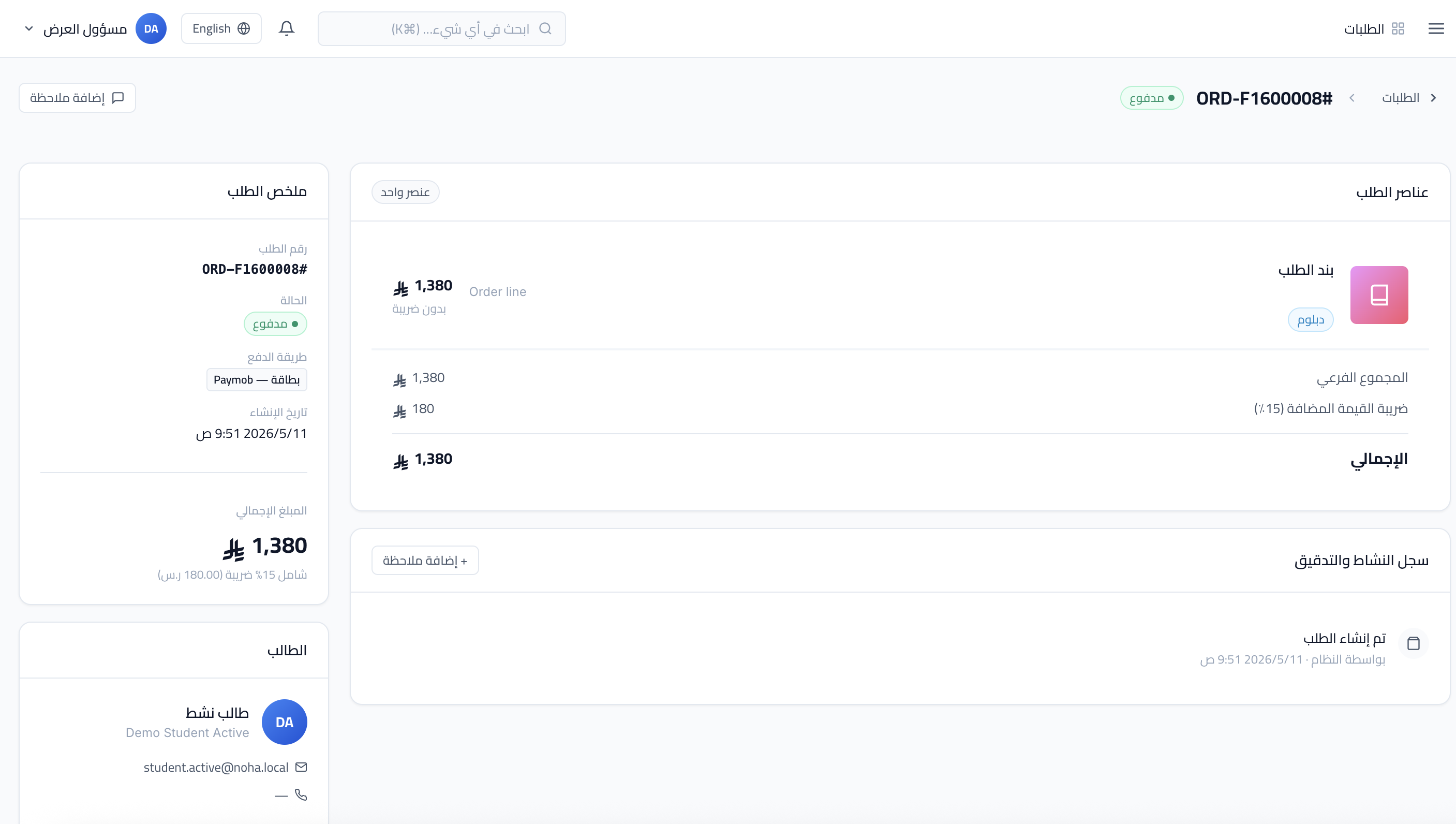Click the Order line label

point(498,291)
